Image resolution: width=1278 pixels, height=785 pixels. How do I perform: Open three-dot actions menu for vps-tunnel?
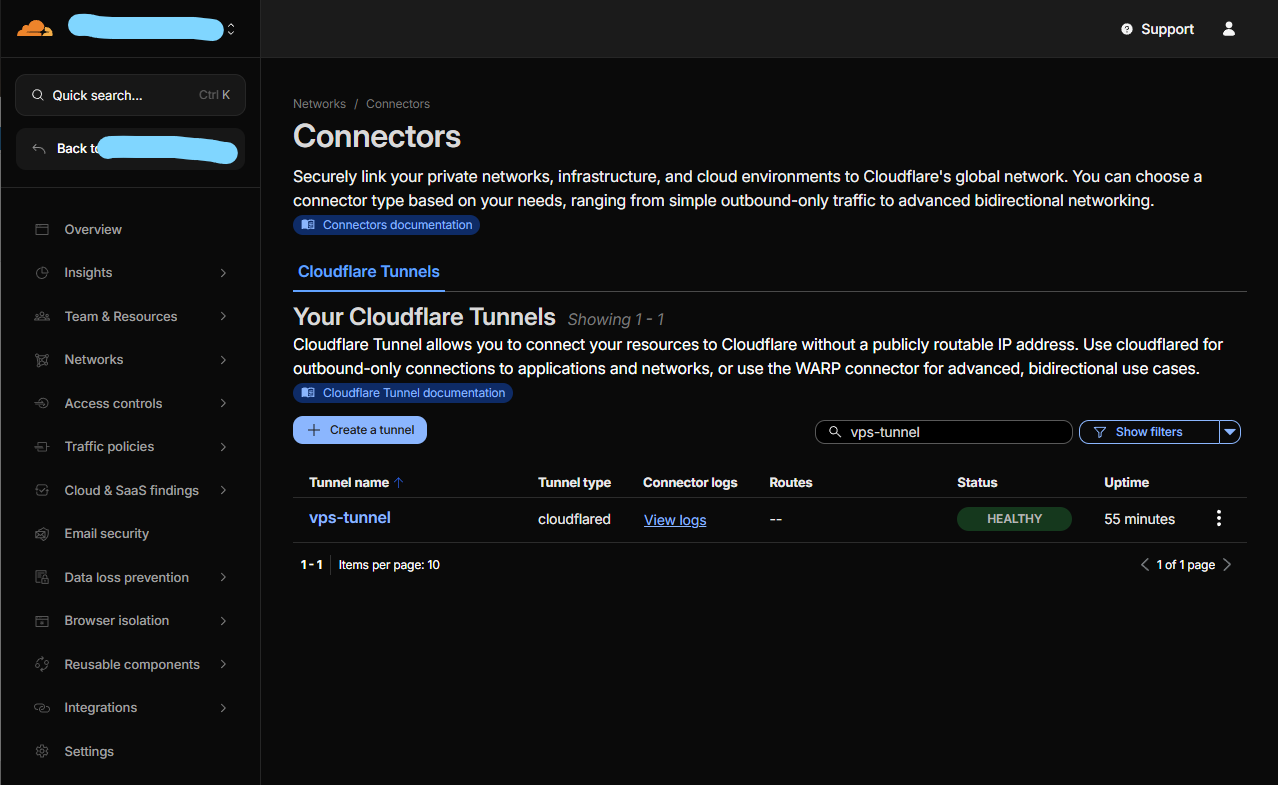pos(1218,518)
